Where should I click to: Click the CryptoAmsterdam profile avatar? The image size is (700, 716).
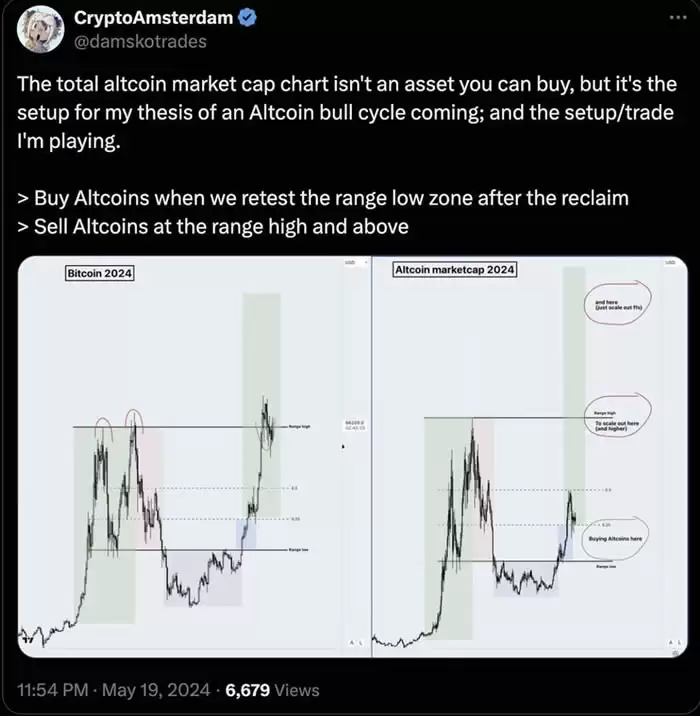(39, 31)
